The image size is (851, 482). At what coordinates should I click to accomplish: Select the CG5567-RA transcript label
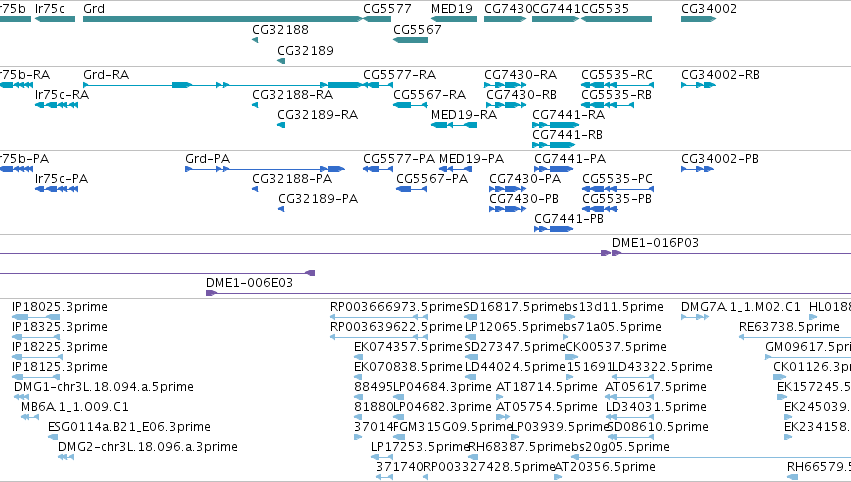tap(429, 94)
